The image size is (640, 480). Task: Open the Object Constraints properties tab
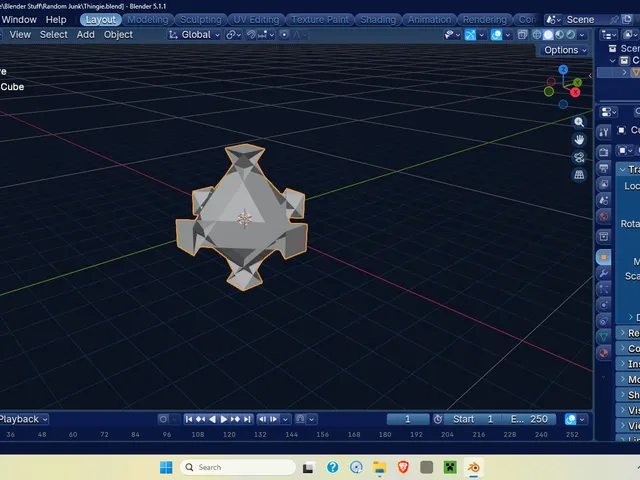click(x=604, y=320)
